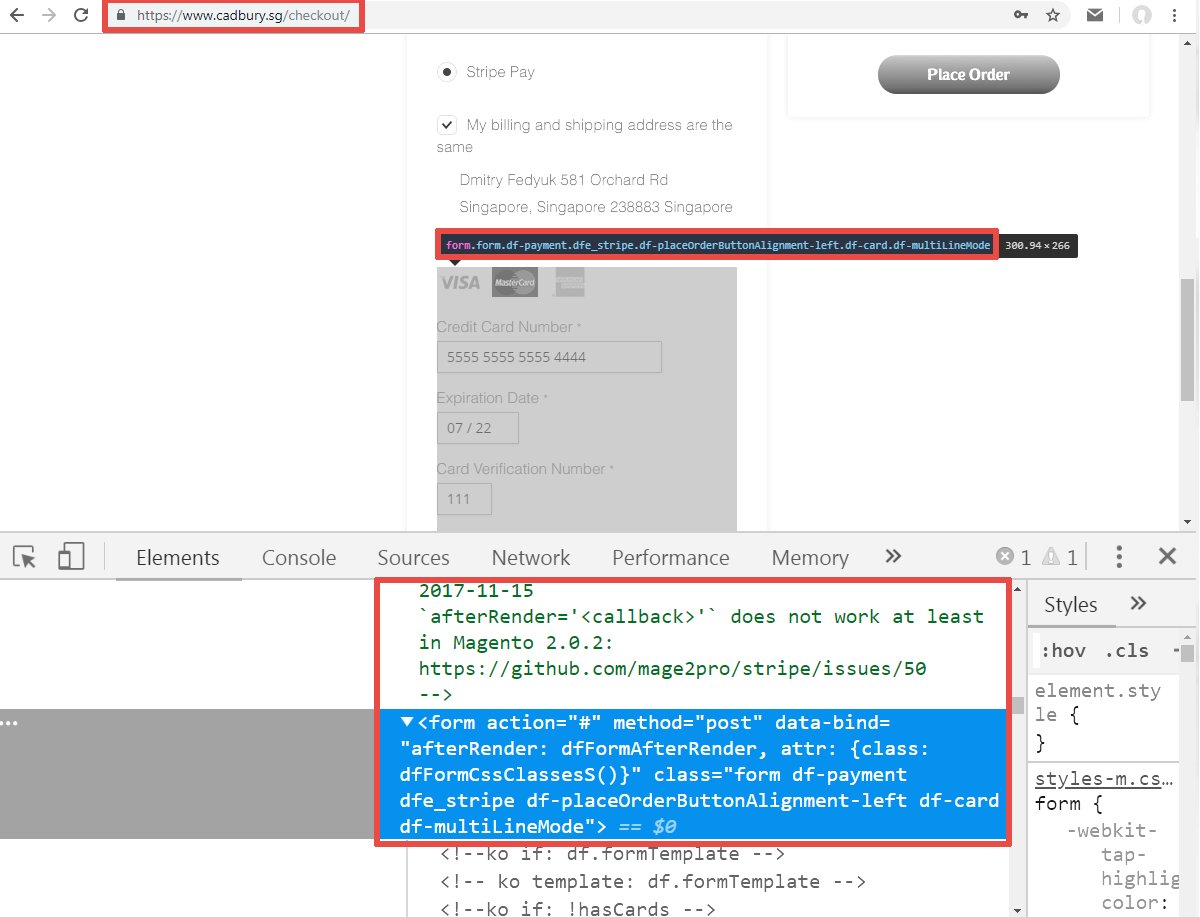Show more Styles pane tabs chevron

coord(1138,603)
